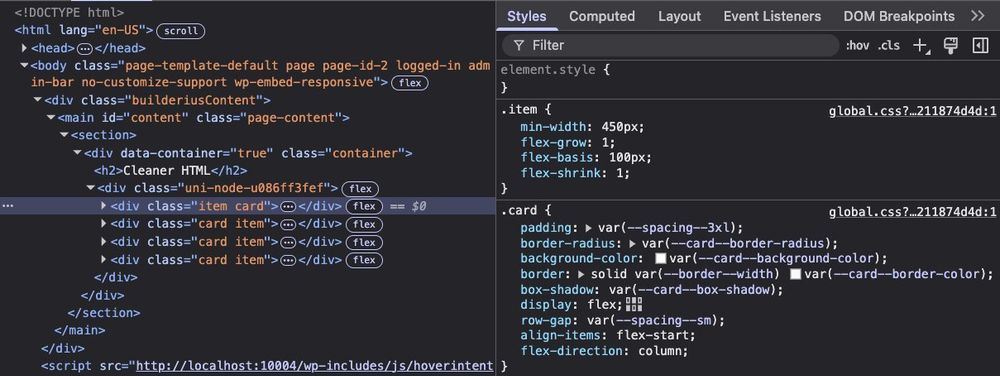This screenshot has width=1000, height=376.
Task: Toggle rendering emulations paintbrush icon
Action: pyautogui.click(x=951, y=45)
